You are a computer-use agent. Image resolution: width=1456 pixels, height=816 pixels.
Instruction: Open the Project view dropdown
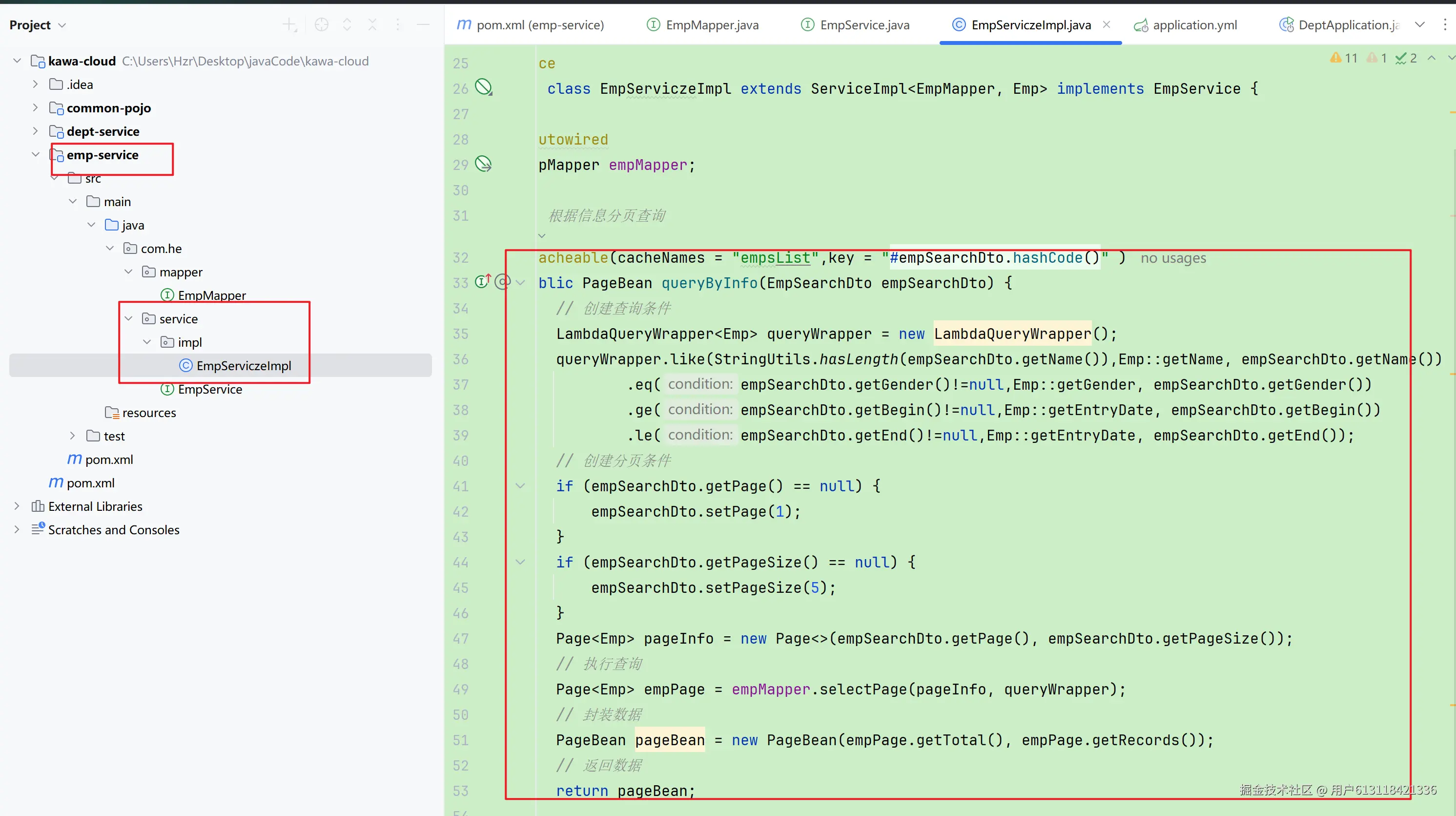tap(62, 25)
